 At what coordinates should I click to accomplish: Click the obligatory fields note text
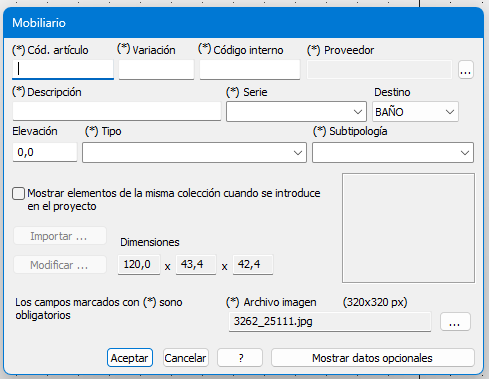coord(99,309)
